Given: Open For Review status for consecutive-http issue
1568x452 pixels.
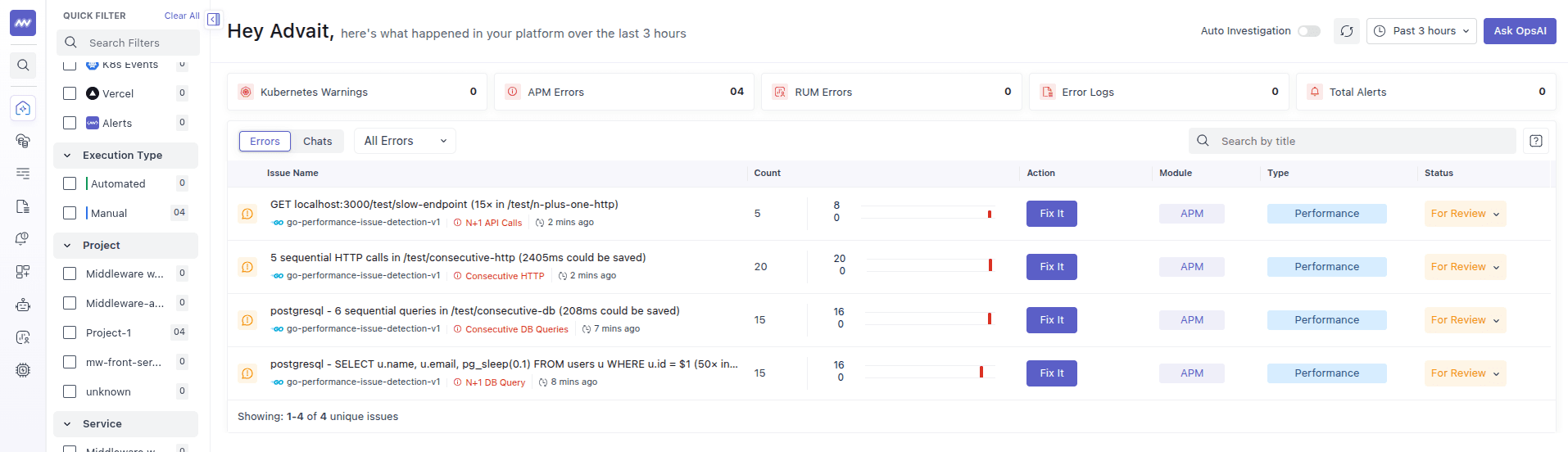Looking at the screenshot, I should click(x=1465, y=267).
